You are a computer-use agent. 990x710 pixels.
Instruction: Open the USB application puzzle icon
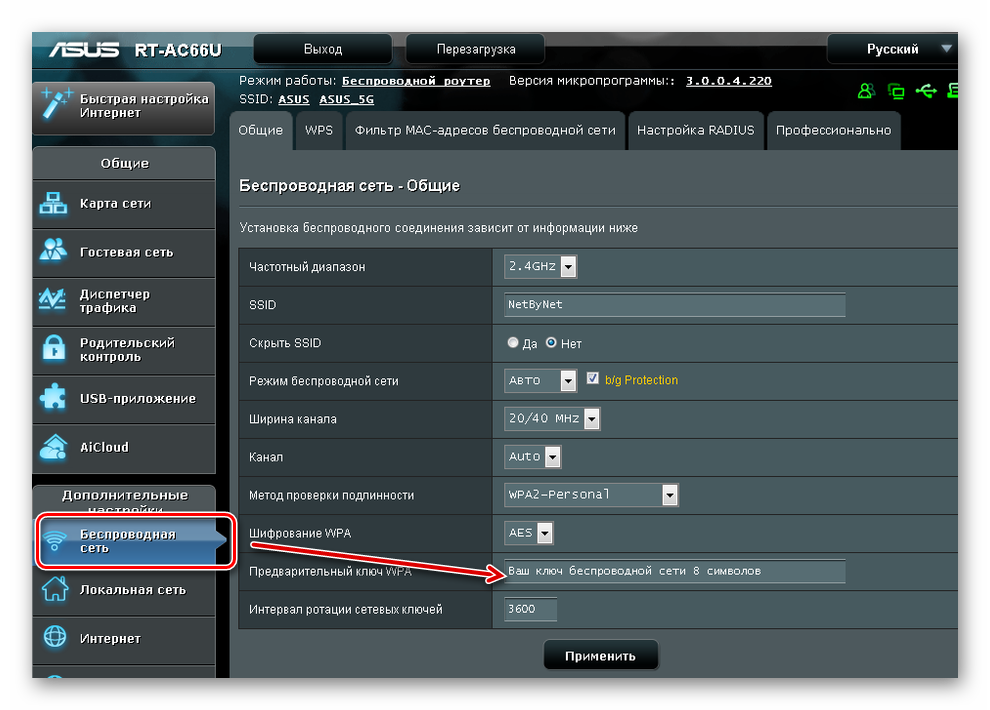tap(53, 399)
